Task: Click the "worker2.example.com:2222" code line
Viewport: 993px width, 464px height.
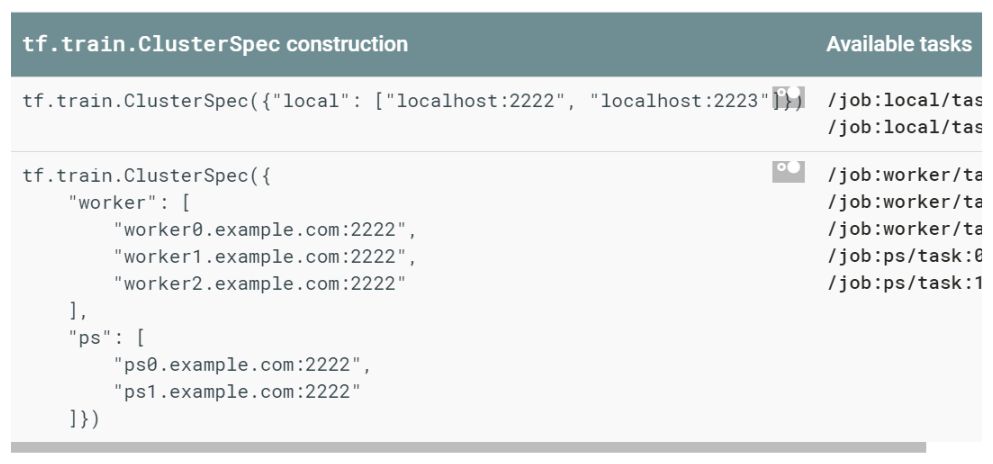Action: click(x=260, y=284)
